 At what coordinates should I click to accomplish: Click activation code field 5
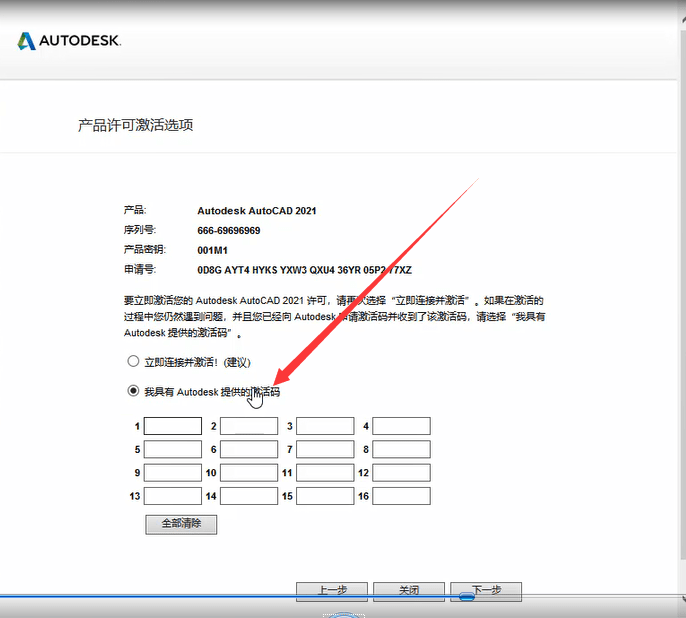click(173, 449)
